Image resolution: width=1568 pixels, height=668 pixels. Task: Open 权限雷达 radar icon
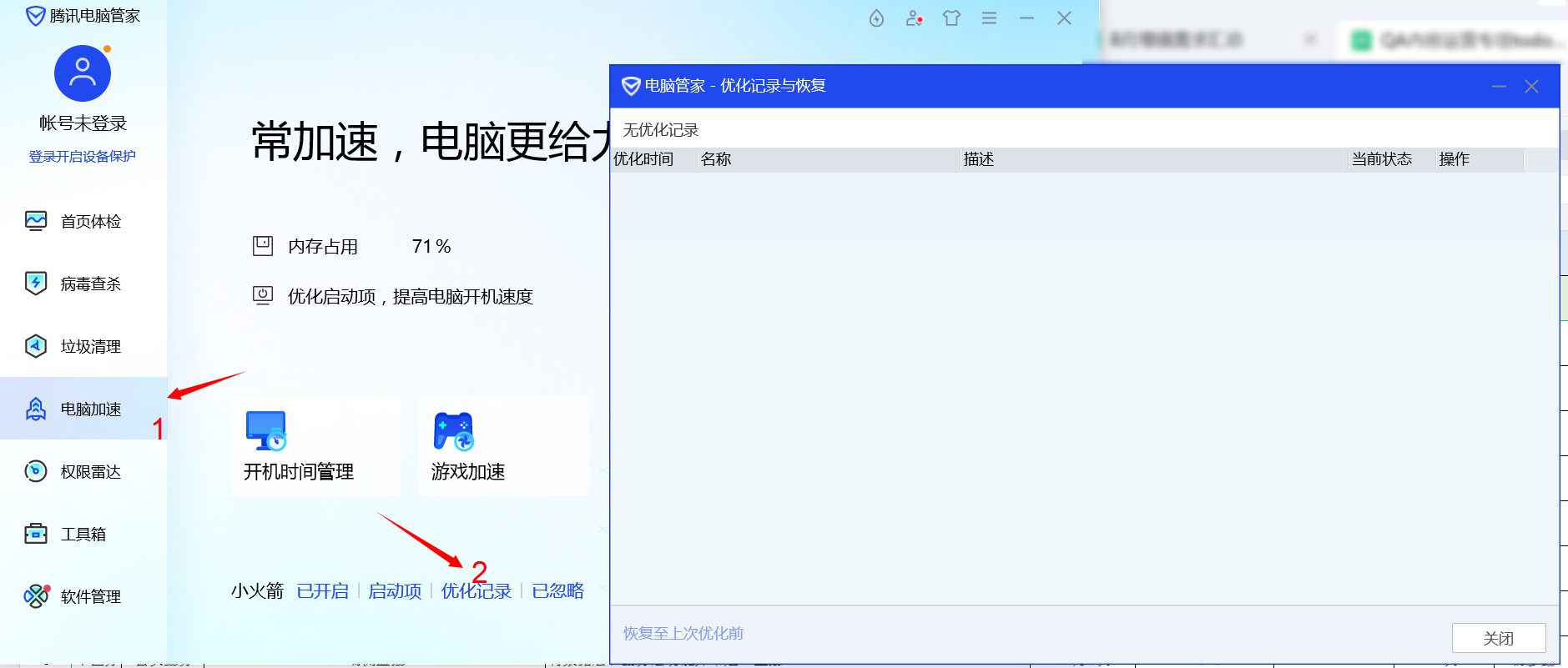click(x=36, y=471)
